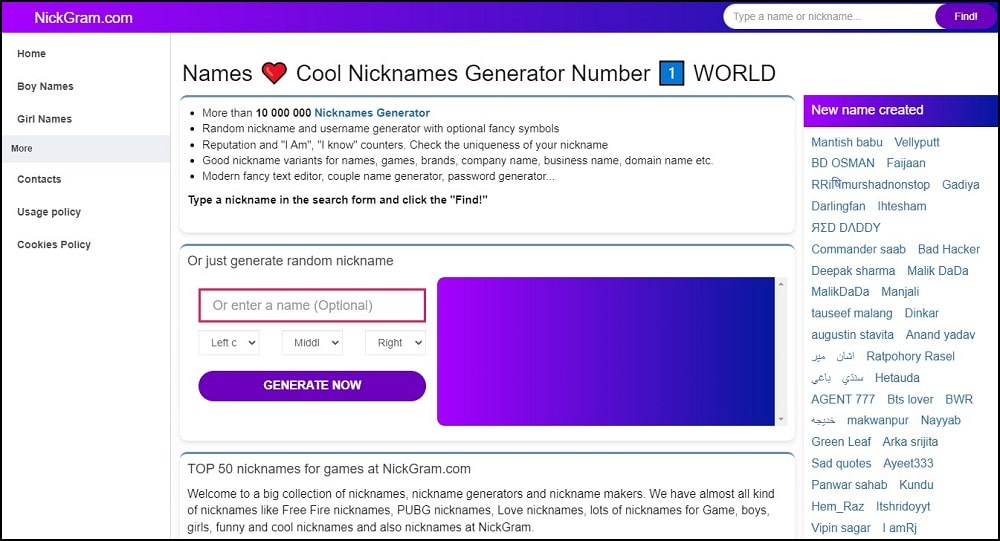Open the NickGram.com logo link
The height and width of the screenshot is (541, 1000).
(84, 17)
